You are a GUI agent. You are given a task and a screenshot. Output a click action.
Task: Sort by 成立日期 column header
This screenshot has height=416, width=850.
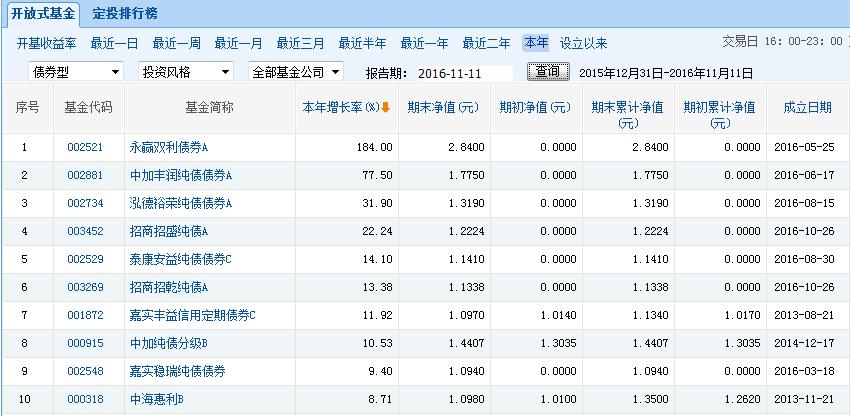click(807, 108)
